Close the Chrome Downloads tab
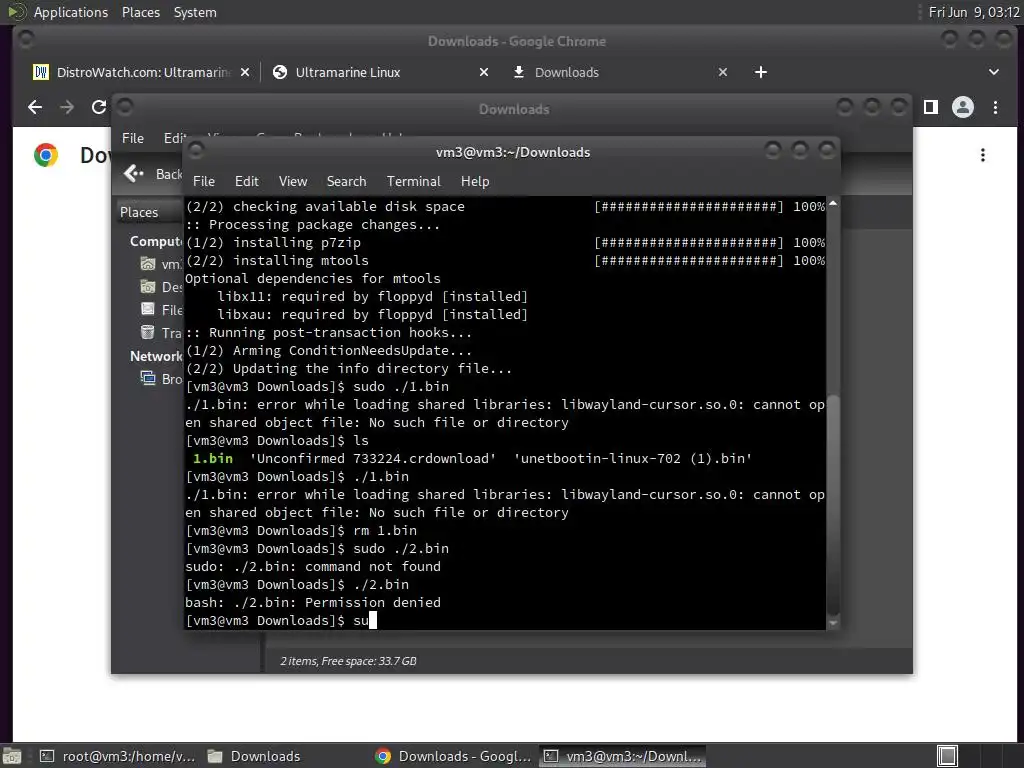Viewport: 1024px width, 768px height. pos(723,72)
